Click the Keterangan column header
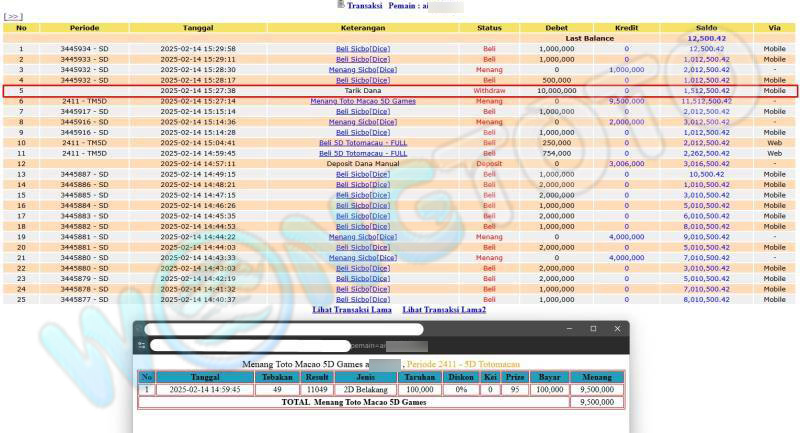 362,27
